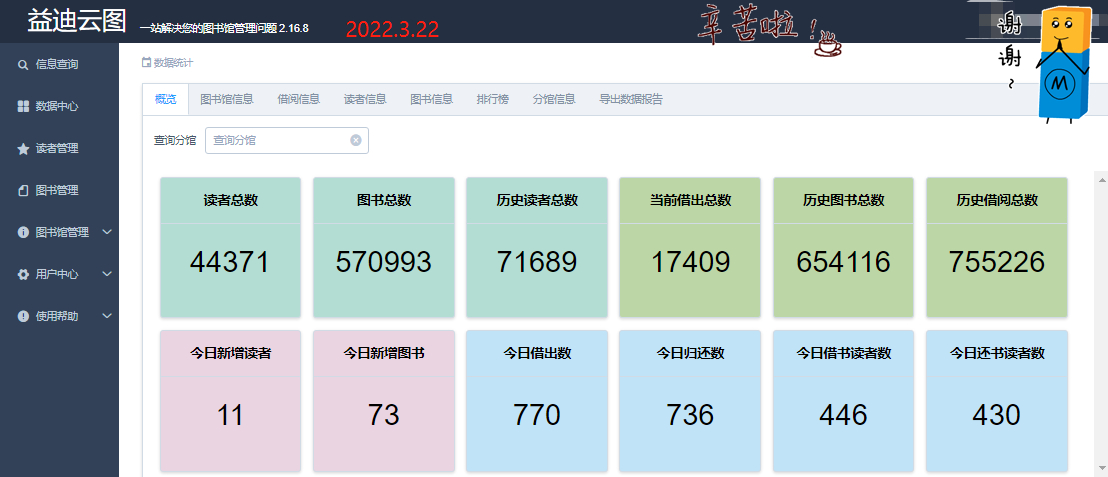Expand the 图书馆管理 submenu chevron

(107, 232)
